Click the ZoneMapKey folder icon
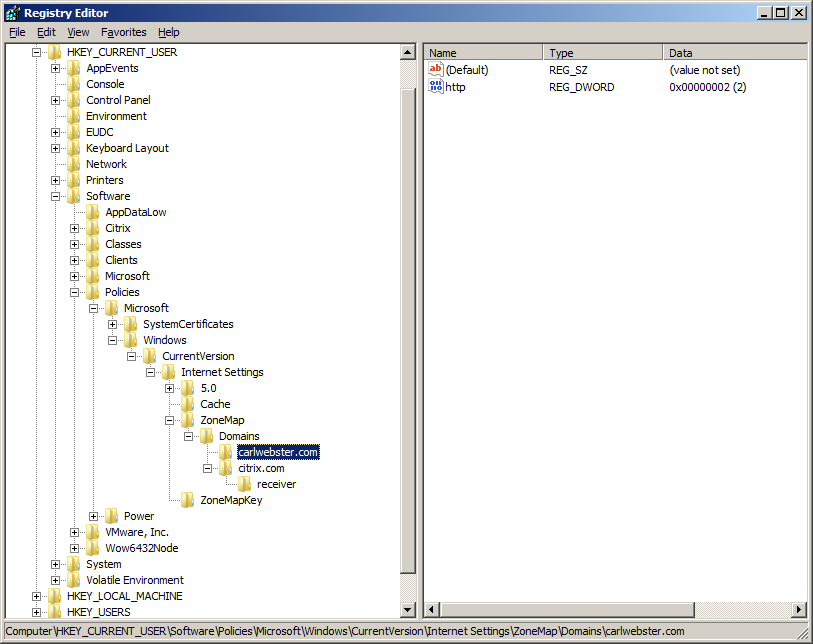Viewport: 813px width, 644px height. (x=188, y=500)
